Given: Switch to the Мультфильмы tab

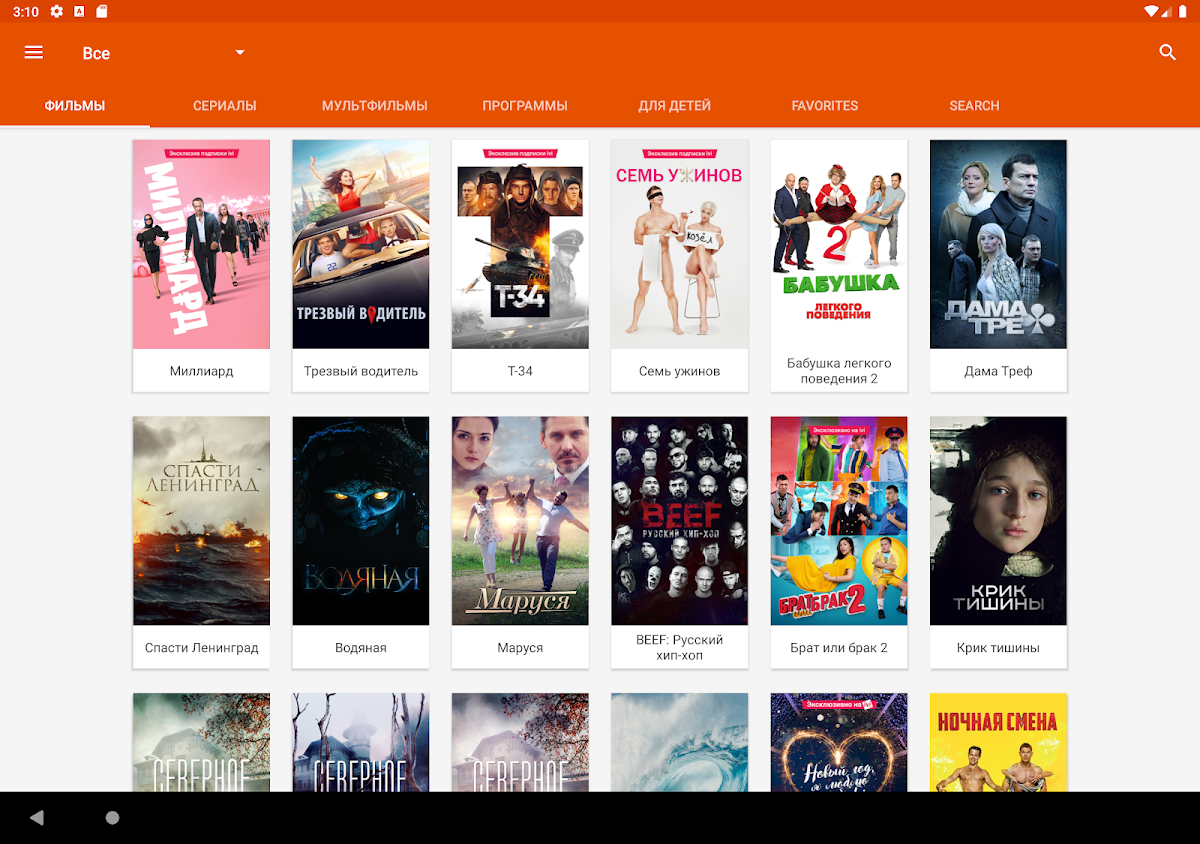Looking at the screenshot, I should (x=375, y=105).
